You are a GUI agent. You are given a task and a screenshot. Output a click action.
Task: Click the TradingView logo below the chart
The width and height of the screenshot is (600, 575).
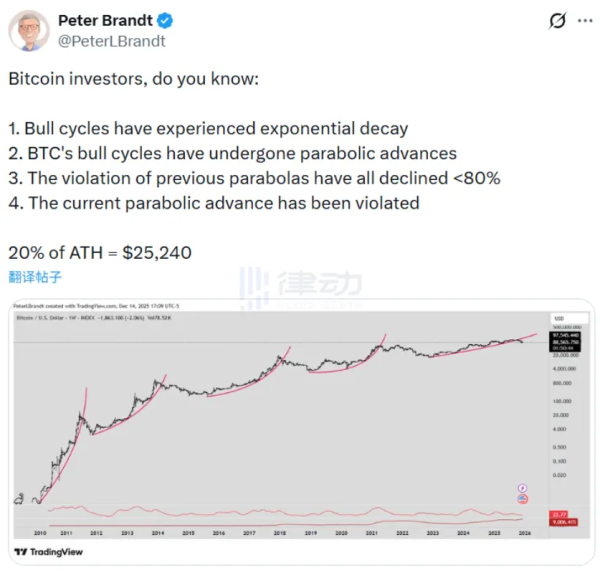tap(49, 551)
